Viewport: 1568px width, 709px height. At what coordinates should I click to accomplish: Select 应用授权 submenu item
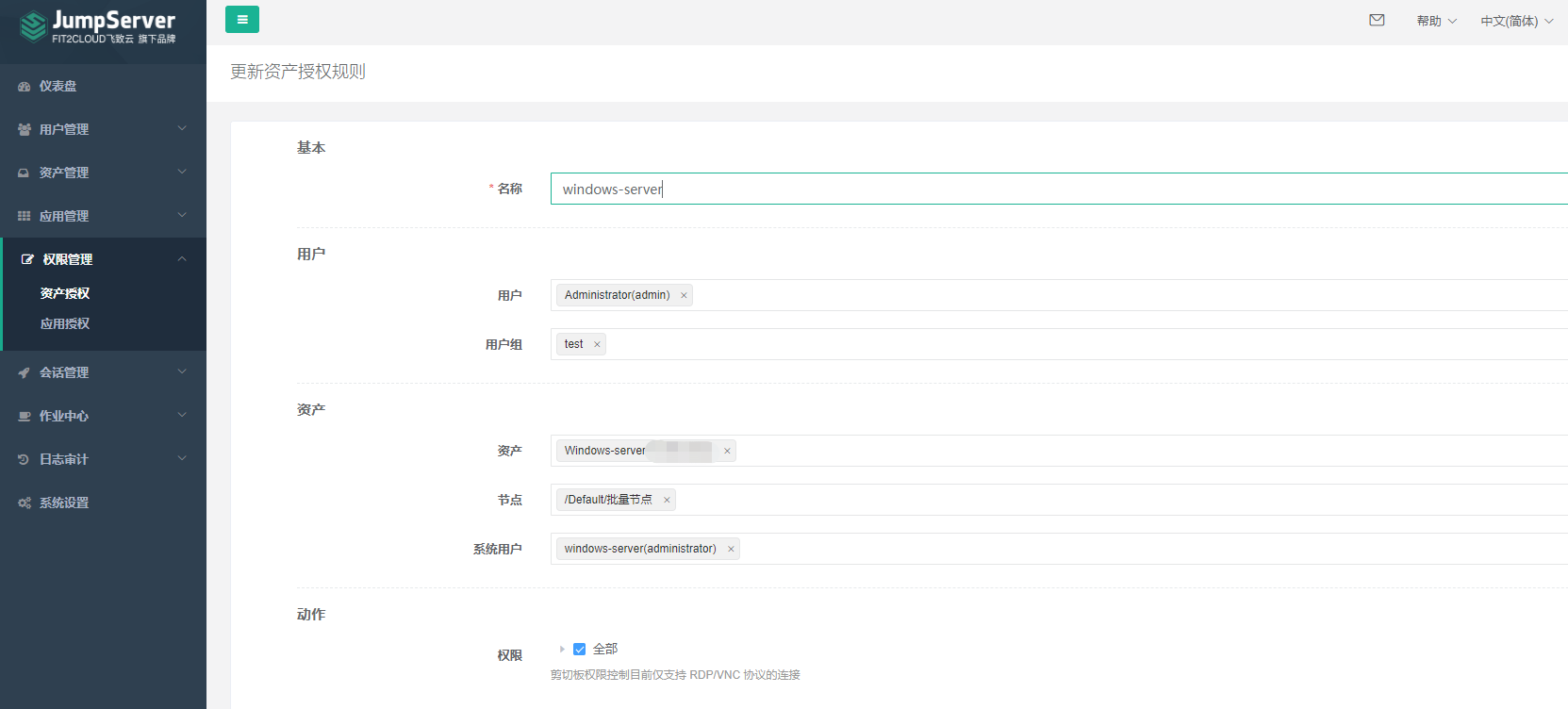(x=65, y=323)
